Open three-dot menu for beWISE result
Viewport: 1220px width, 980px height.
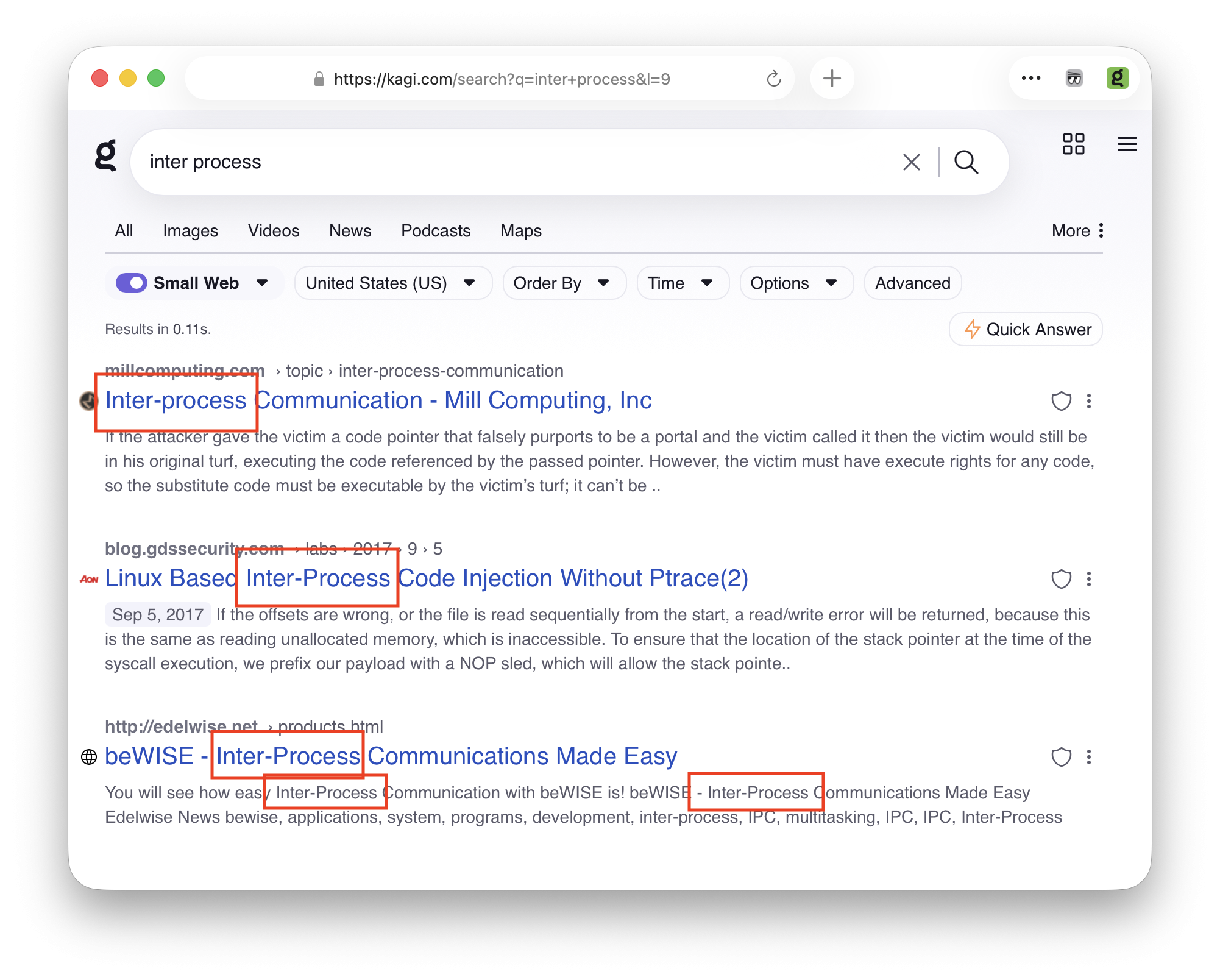(x=1089, y=757)
